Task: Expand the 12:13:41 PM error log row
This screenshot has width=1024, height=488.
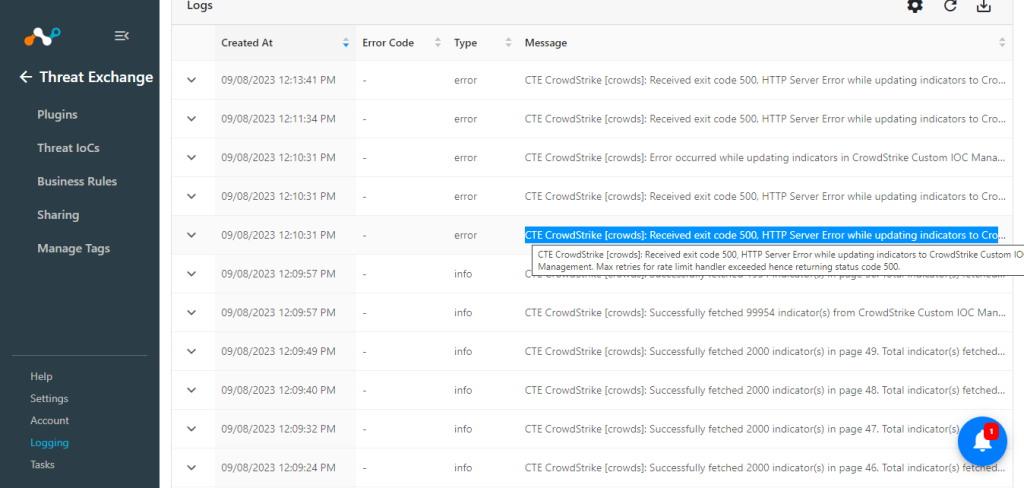Action: 191,80
